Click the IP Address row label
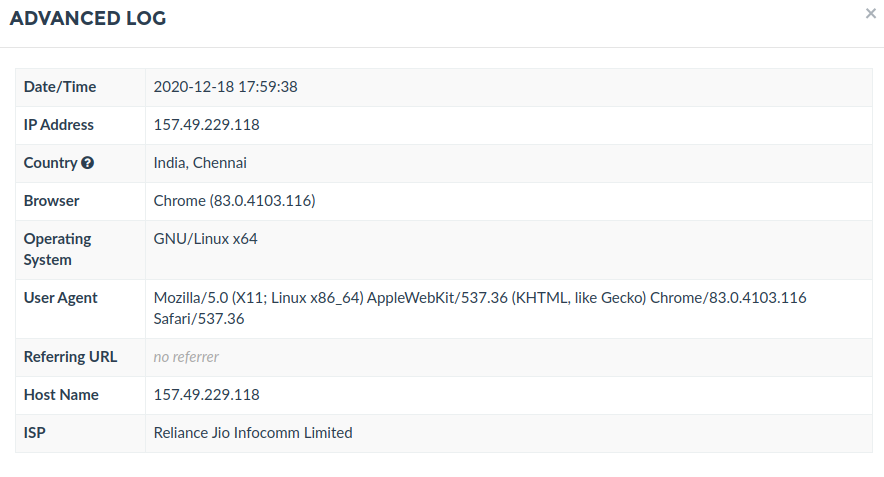Screen dimensions: 884x477 59,125
